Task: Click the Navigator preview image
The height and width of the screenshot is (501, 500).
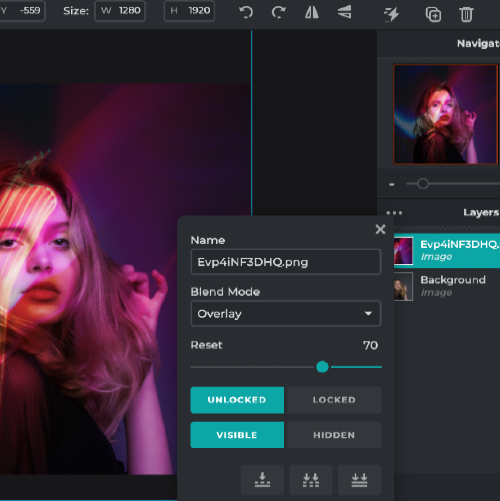Action: [x=445, y=114]
